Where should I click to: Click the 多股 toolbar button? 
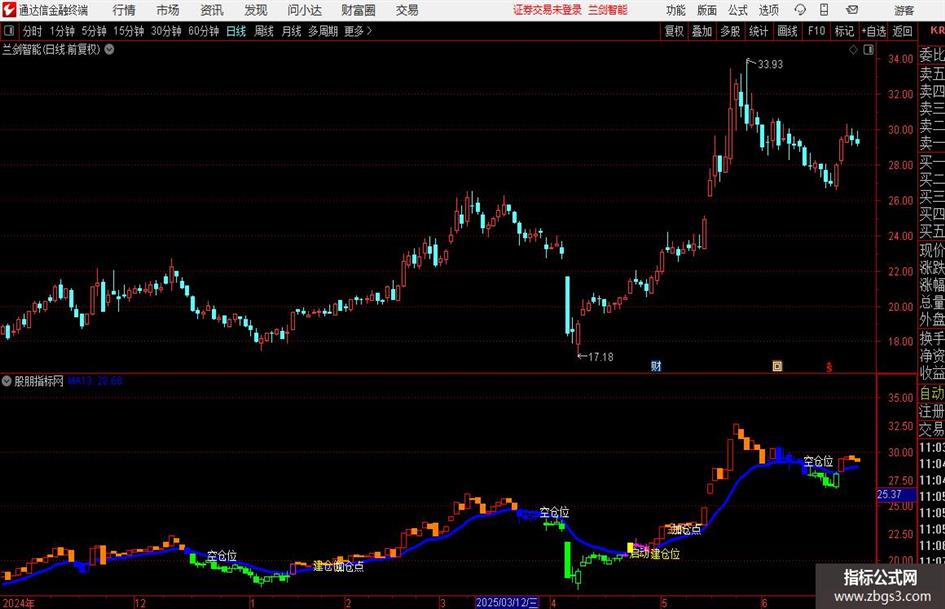[x=730, y=31]
